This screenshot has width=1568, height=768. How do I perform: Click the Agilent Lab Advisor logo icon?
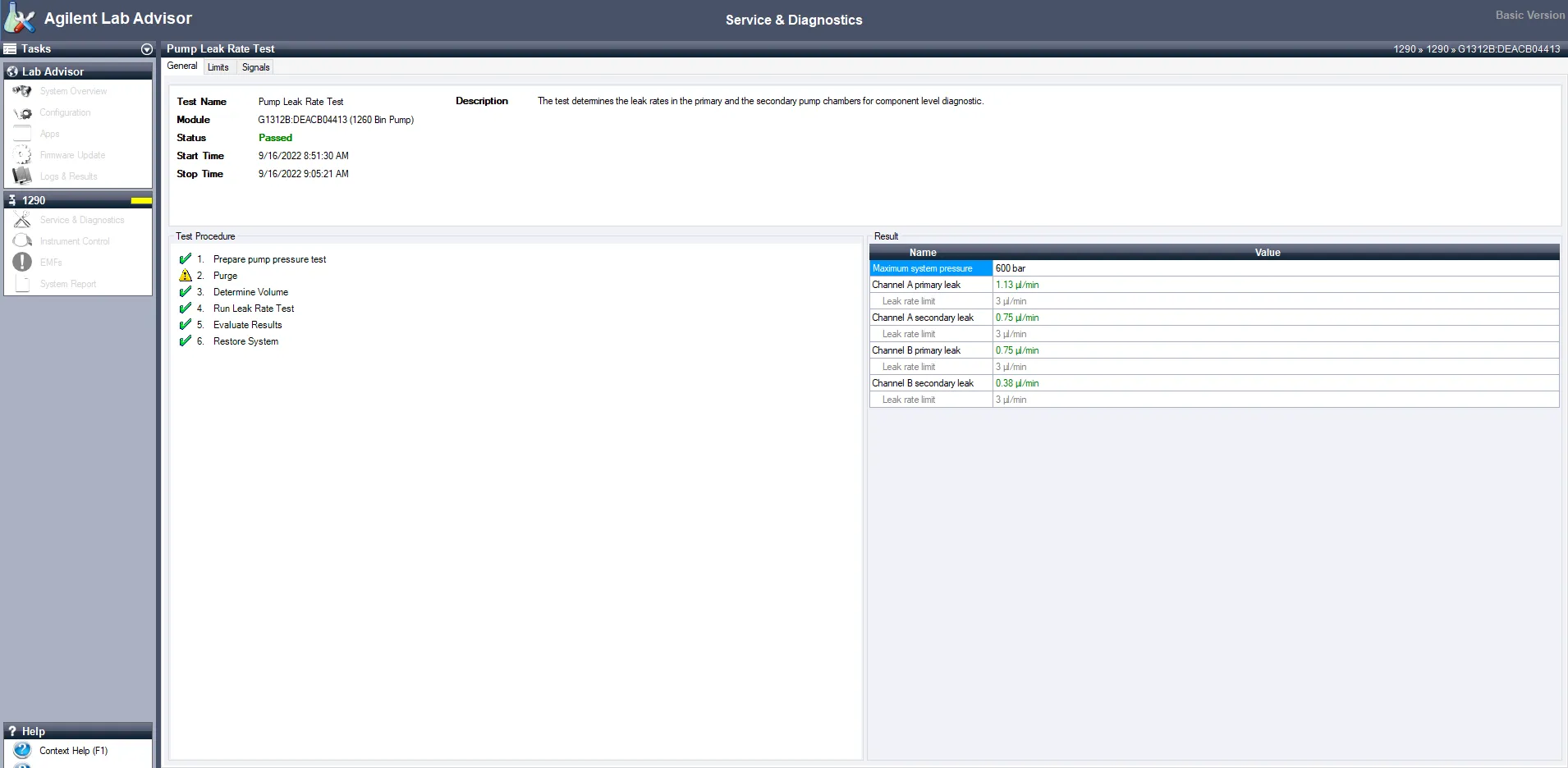[20, 18]
